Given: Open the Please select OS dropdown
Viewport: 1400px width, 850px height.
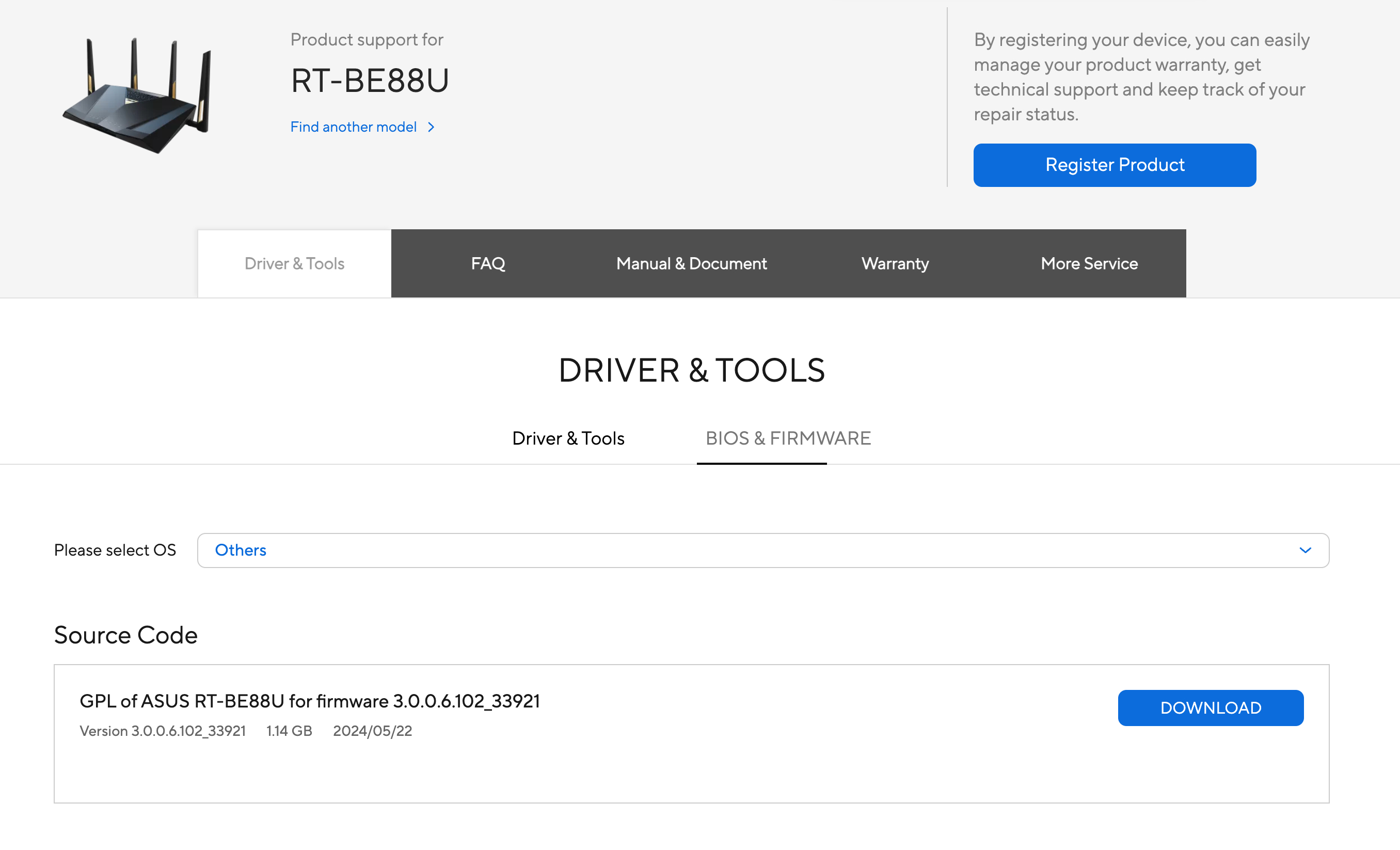Looking at the screenshot, I should (763, 550).
